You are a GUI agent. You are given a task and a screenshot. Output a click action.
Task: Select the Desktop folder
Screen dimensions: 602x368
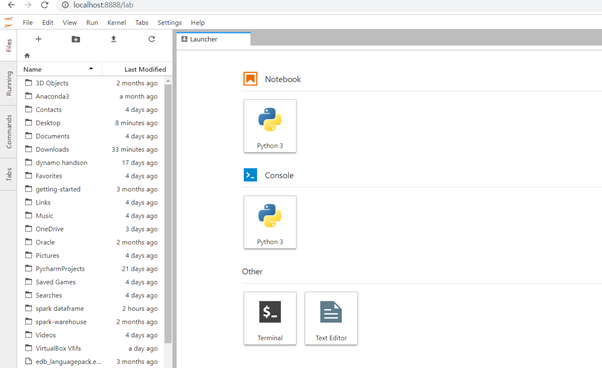(x=91, y=123)
